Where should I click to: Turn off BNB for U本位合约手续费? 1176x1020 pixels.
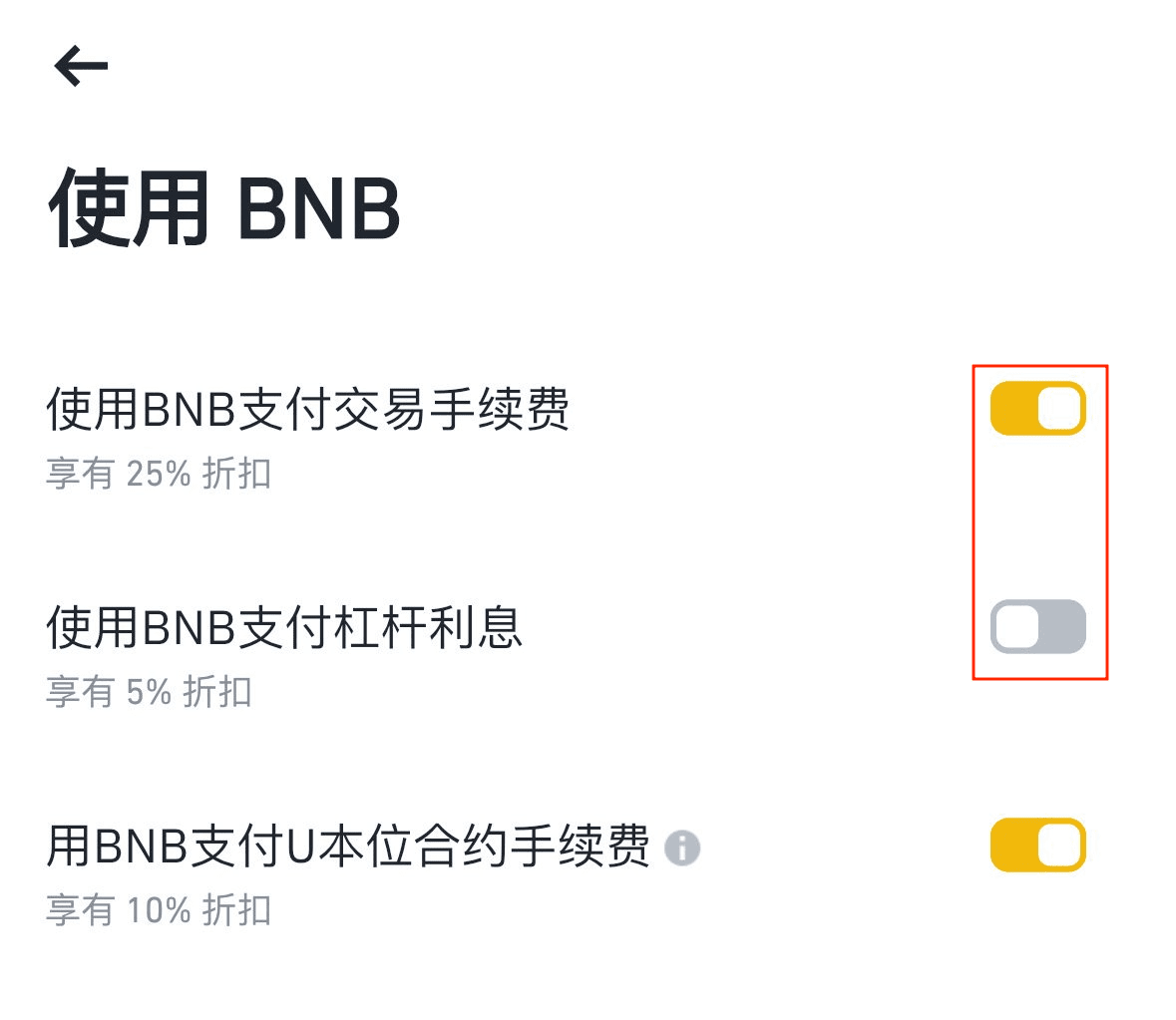[x=1037, y=846]
